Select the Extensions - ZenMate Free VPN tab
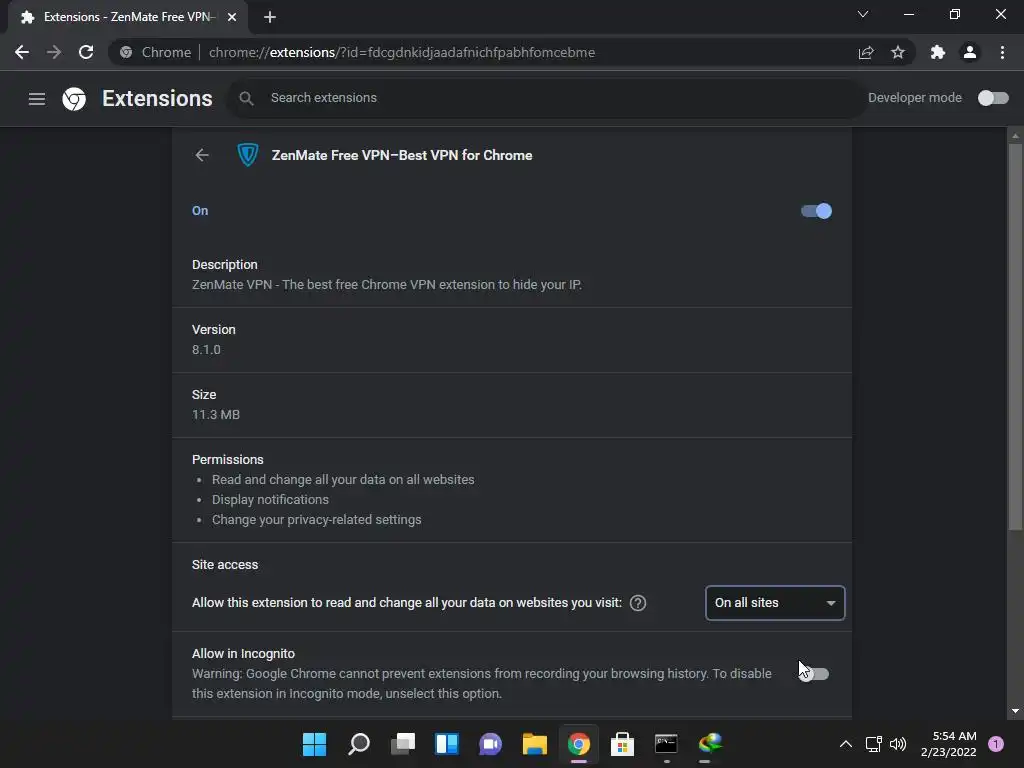This screenshot has width=1024, height=768. coord(127,17)
